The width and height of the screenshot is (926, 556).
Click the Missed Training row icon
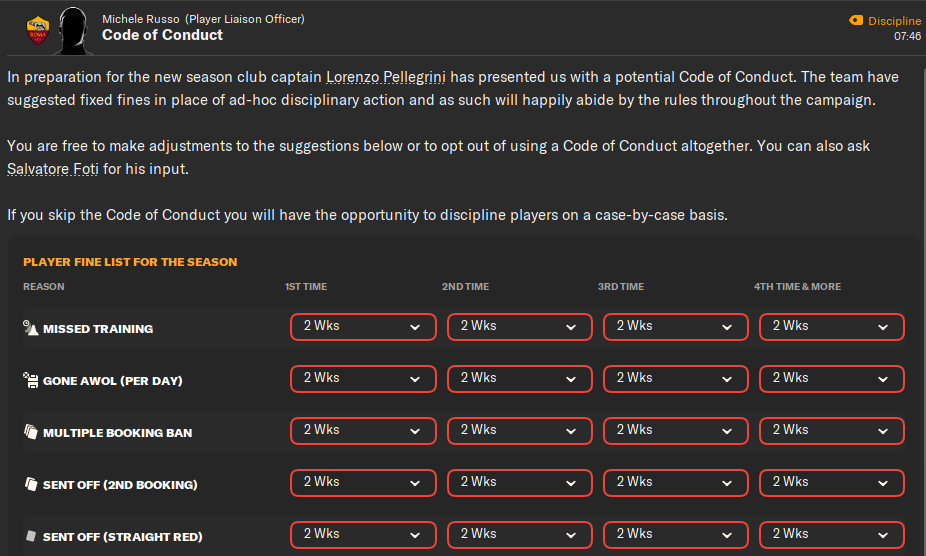pos(31,329)
